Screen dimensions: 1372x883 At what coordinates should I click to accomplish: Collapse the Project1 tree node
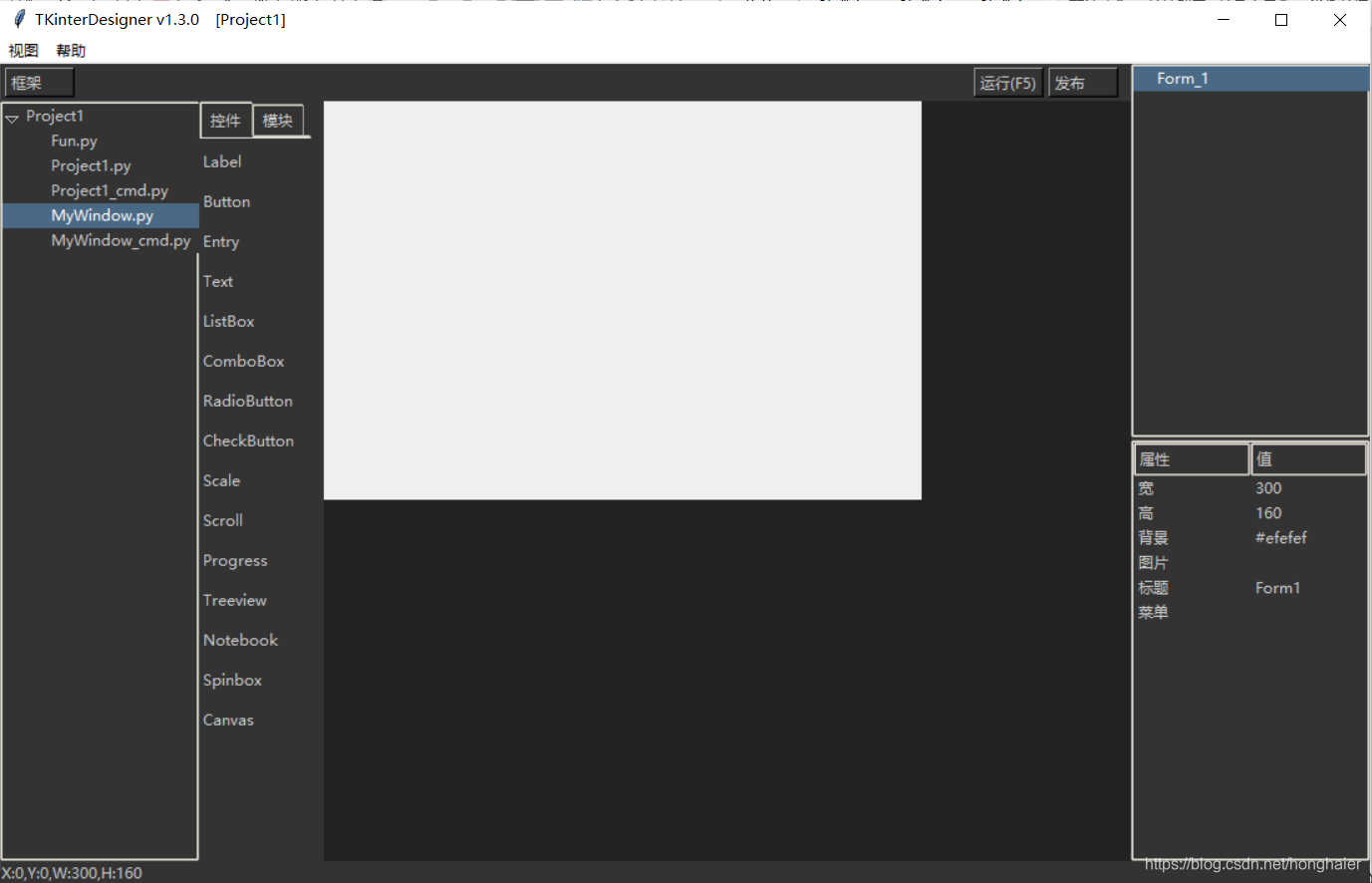[x=12, y=118]
